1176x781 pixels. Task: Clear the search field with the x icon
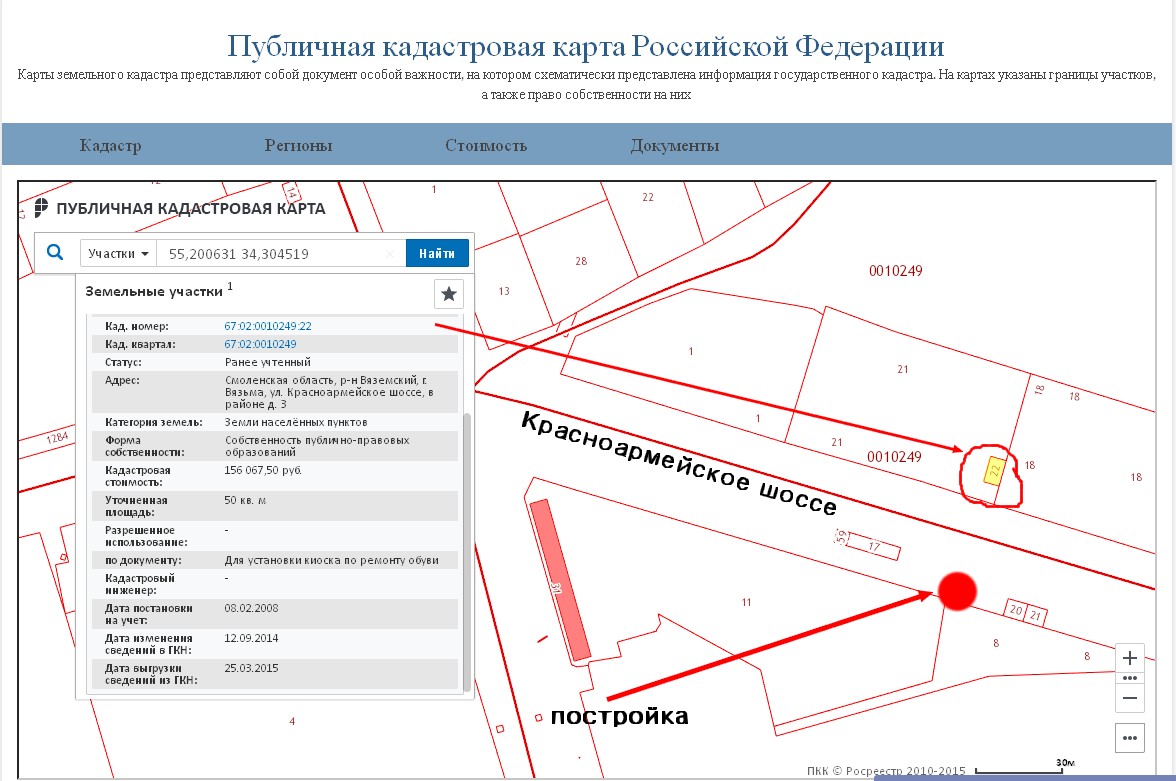[x=390, y=254]
